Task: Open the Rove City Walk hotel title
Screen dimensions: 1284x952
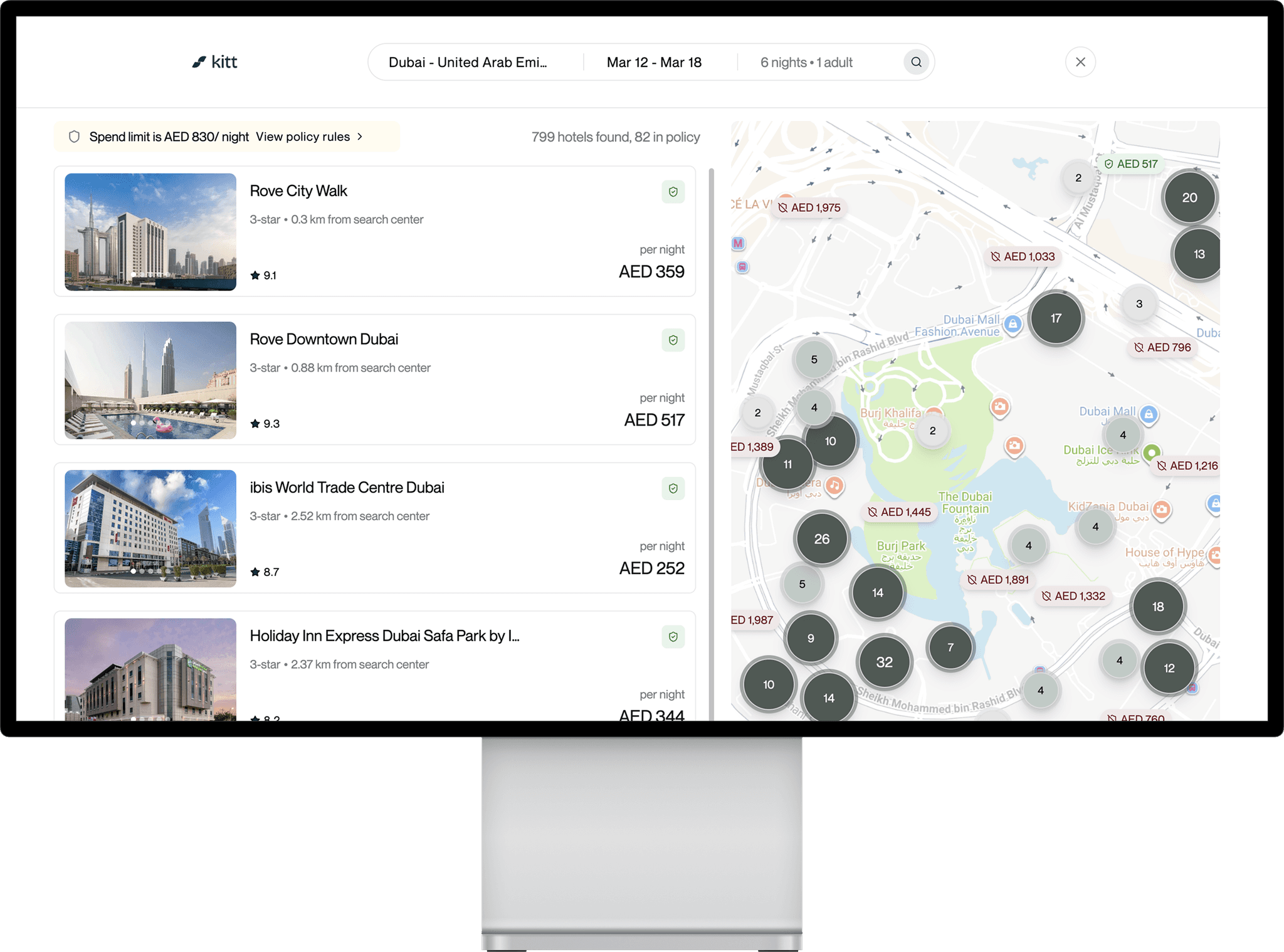Action: point(298,191)
